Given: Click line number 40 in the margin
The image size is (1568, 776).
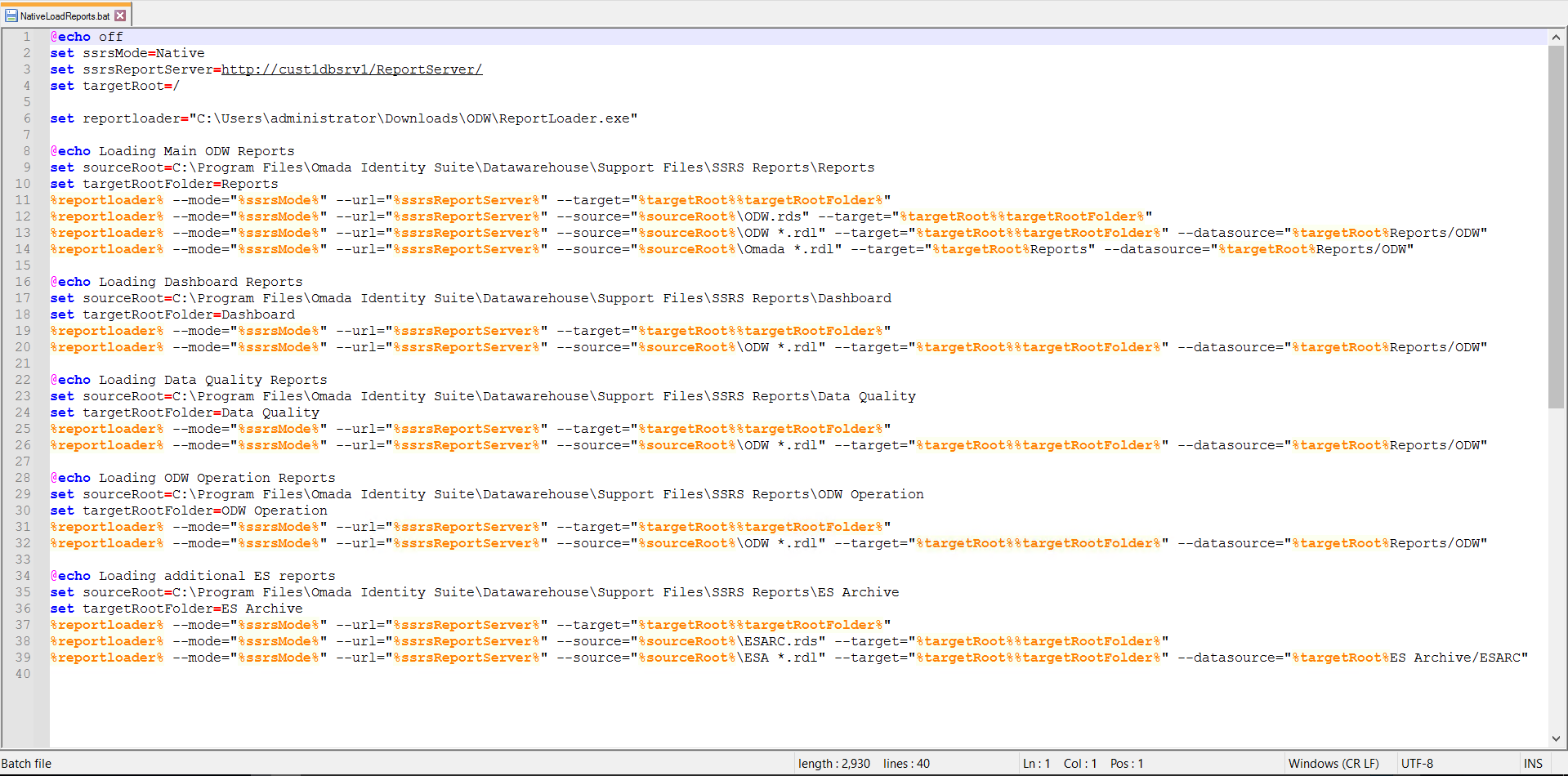Looking at the screenshot, I should click(x=22, y=674).
